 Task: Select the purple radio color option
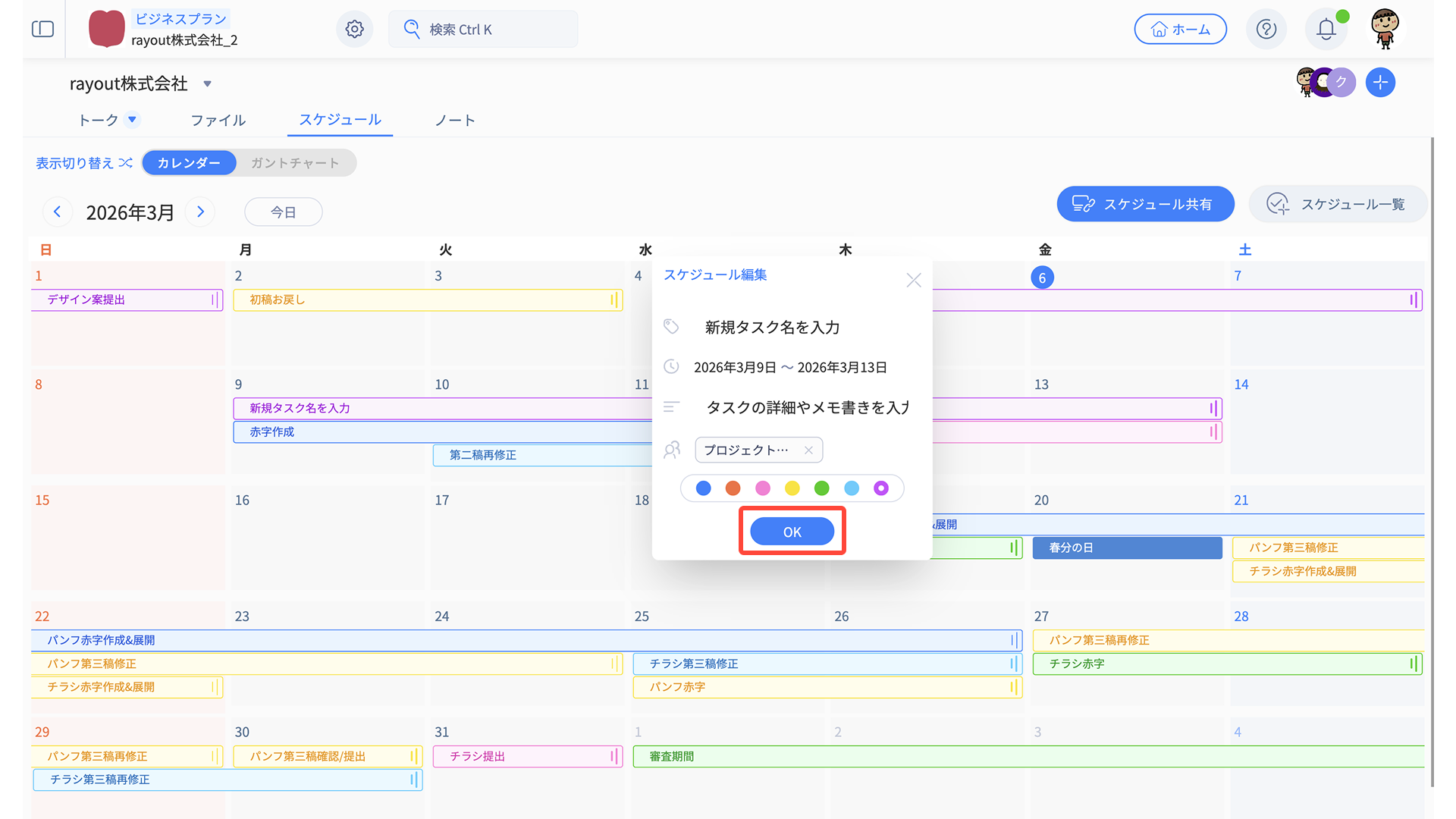pos(880,488)
